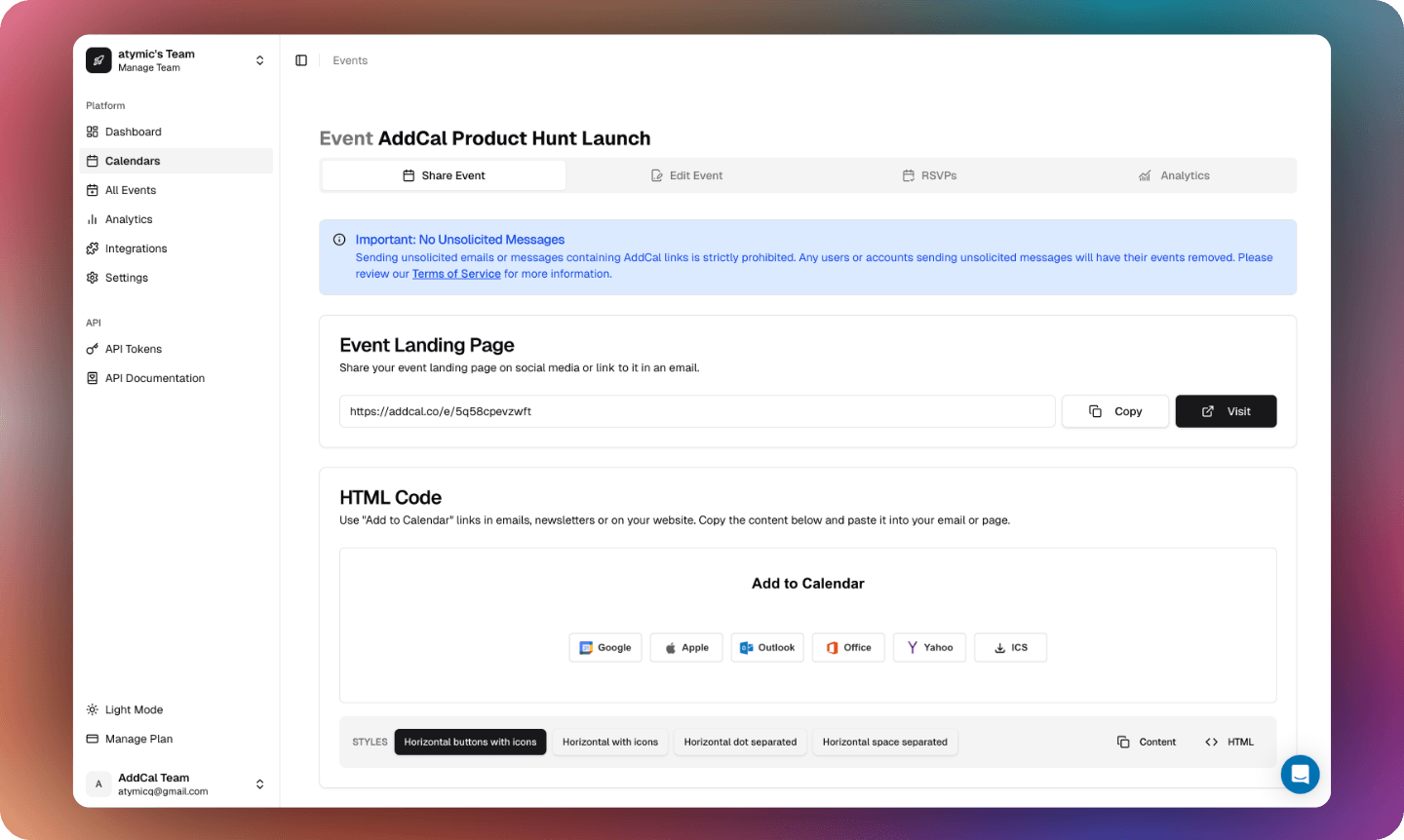Click the Settings gear icon
The image size is (1404, 840).
click(x=93, y=278)
